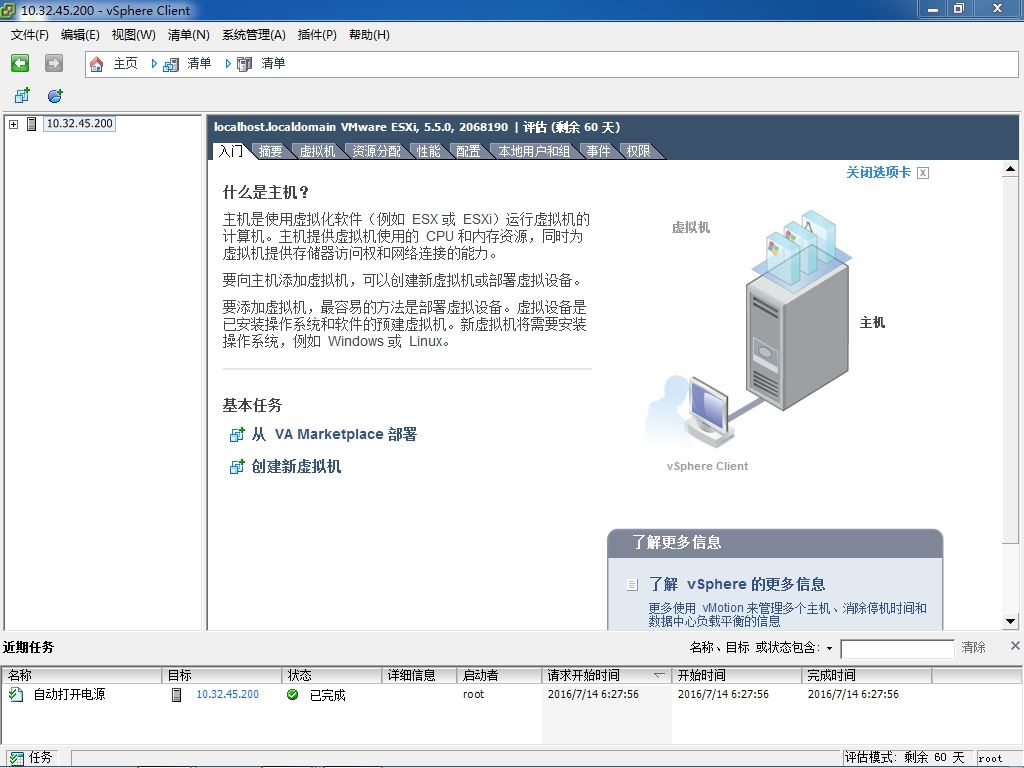Click the document icon beside 了解 vSphere
Image resolution: width=1024 pixels, height=768 pixels.
click(x=632, y=584)
